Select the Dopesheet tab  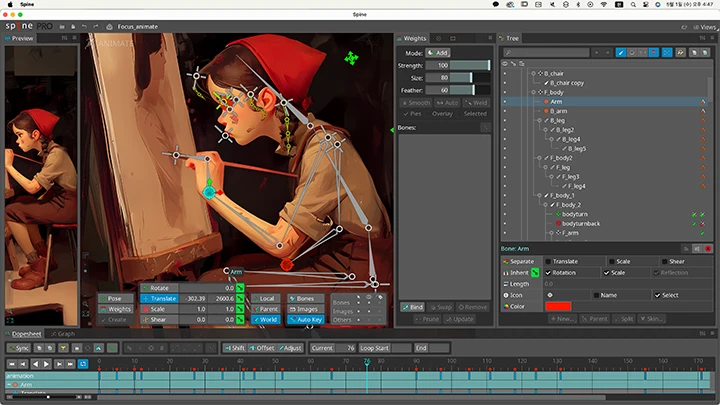coord(24,334)
